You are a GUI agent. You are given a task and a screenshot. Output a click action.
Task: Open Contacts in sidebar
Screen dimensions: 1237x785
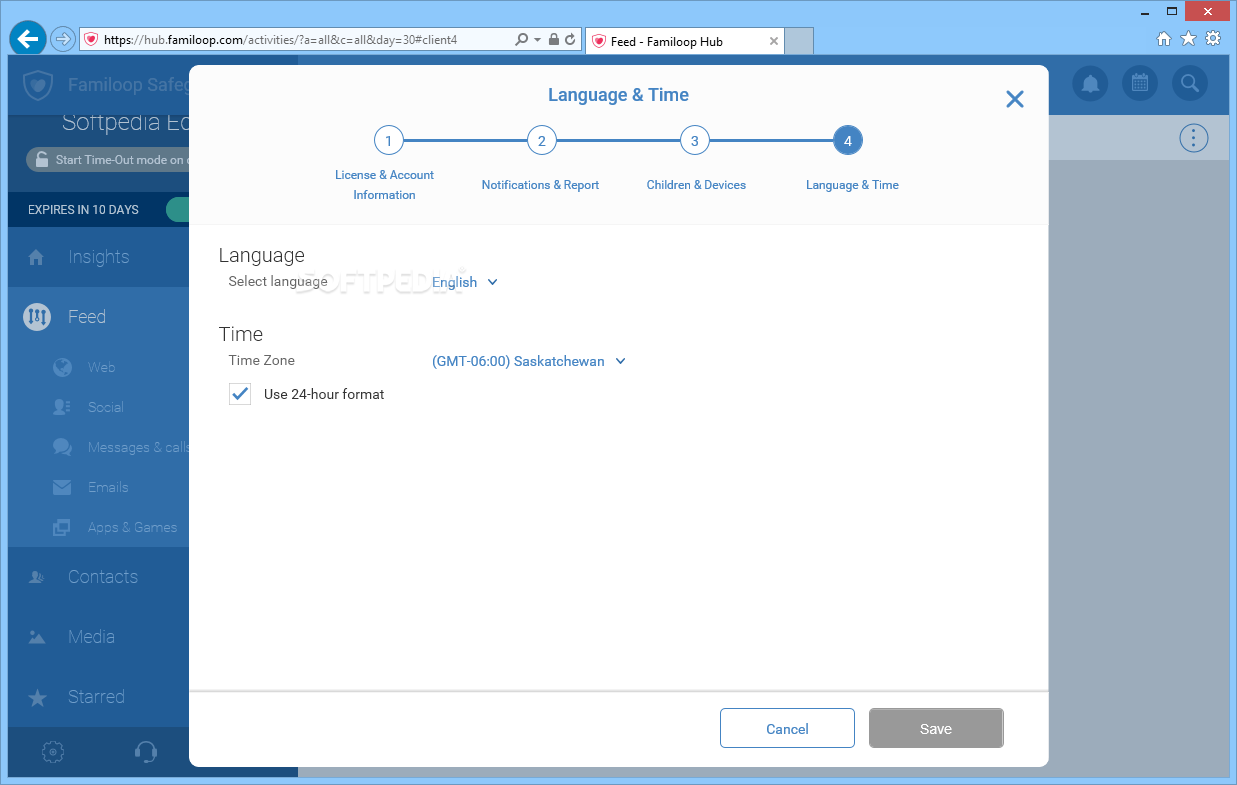tap(98, 577)
